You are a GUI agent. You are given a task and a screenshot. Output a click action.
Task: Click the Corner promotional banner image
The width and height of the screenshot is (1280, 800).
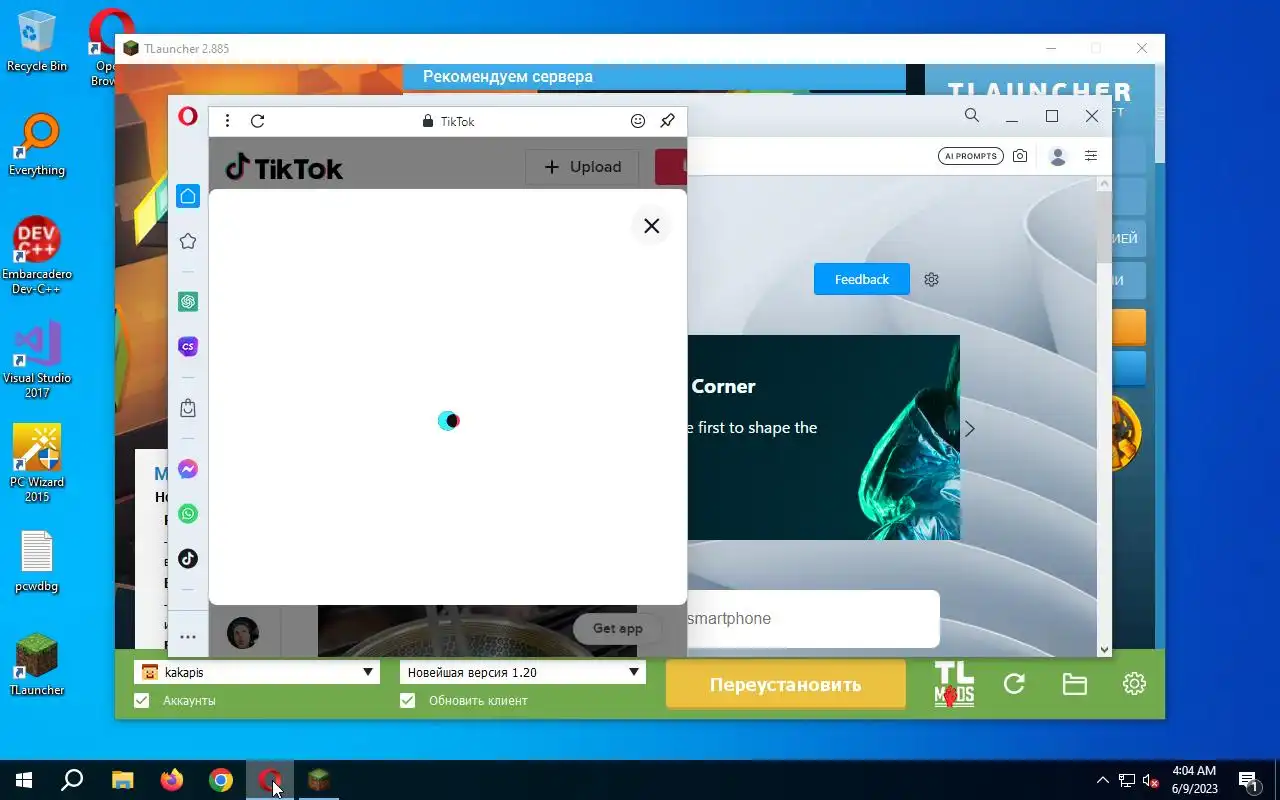coord(824,437)
